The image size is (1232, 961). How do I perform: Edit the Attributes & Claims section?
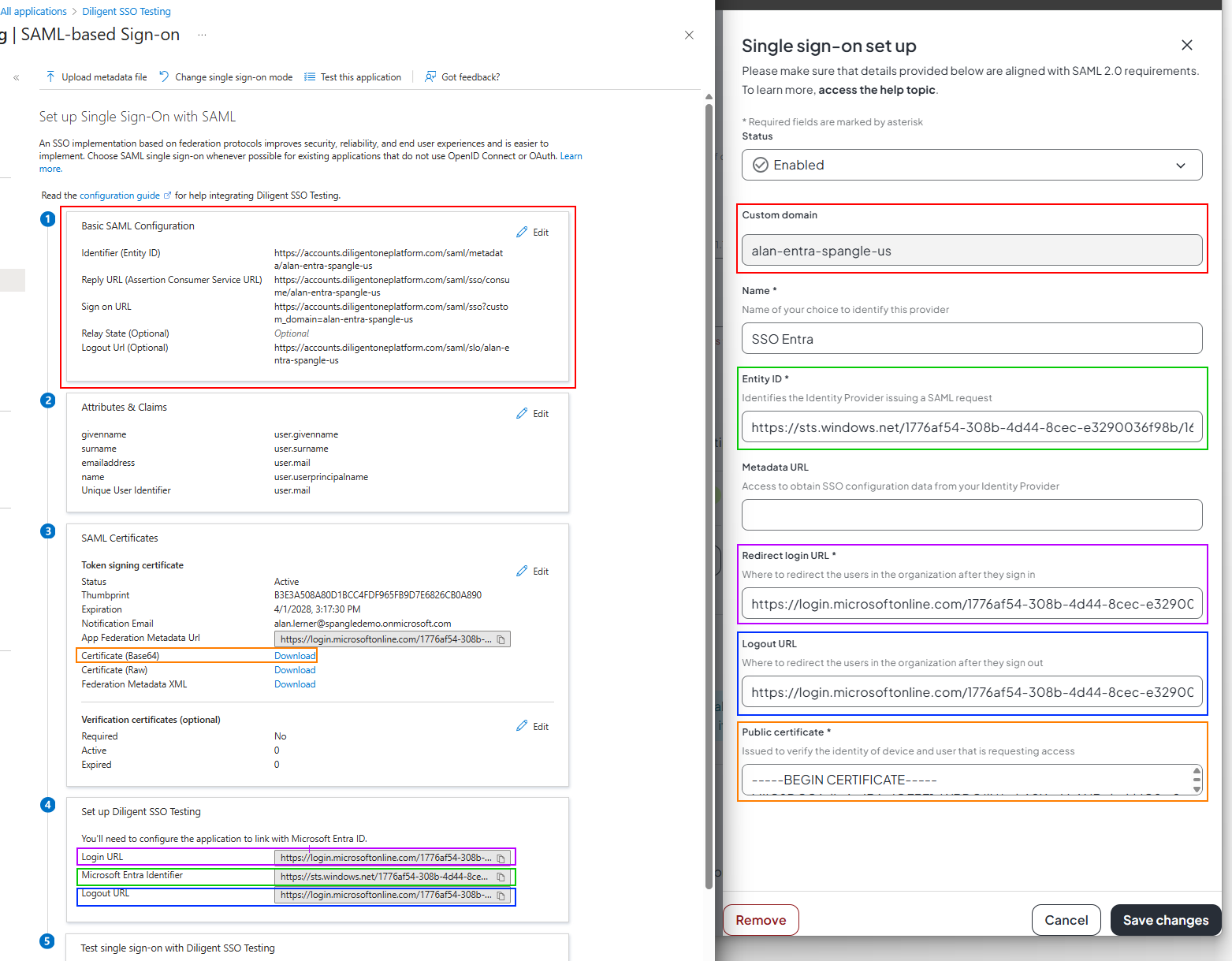point(533,414)
